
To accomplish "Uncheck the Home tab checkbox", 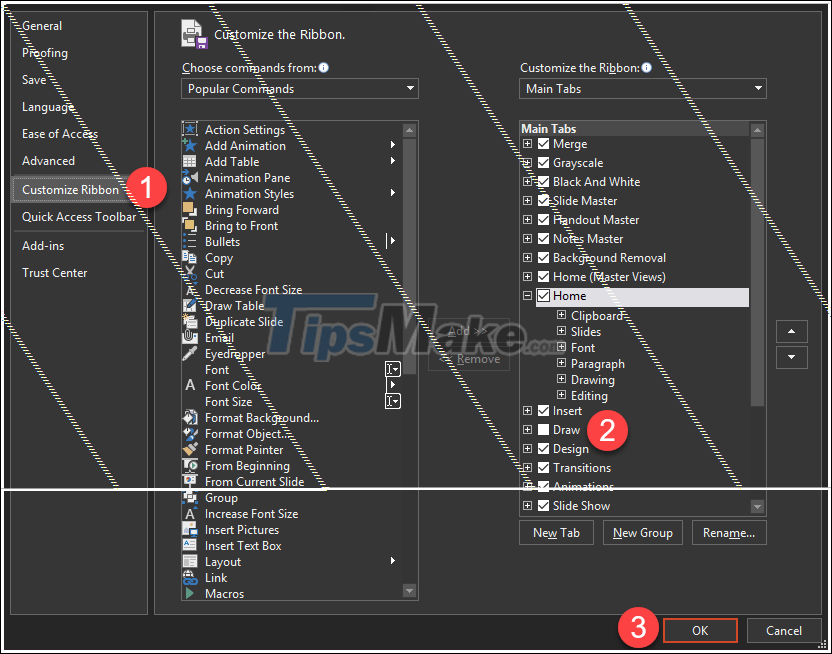I will point(546,295).
